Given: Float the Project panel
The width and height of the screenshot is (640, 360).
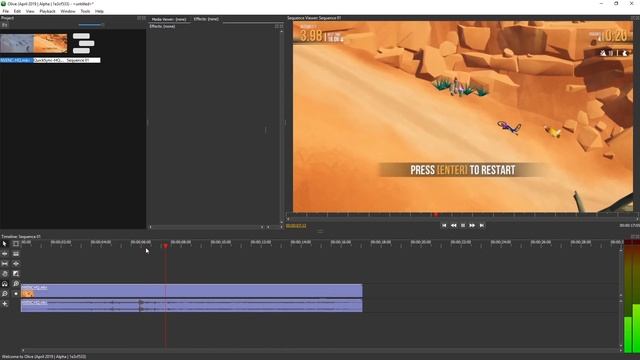Looking at the screenshot, I should (x=139, y=18).
